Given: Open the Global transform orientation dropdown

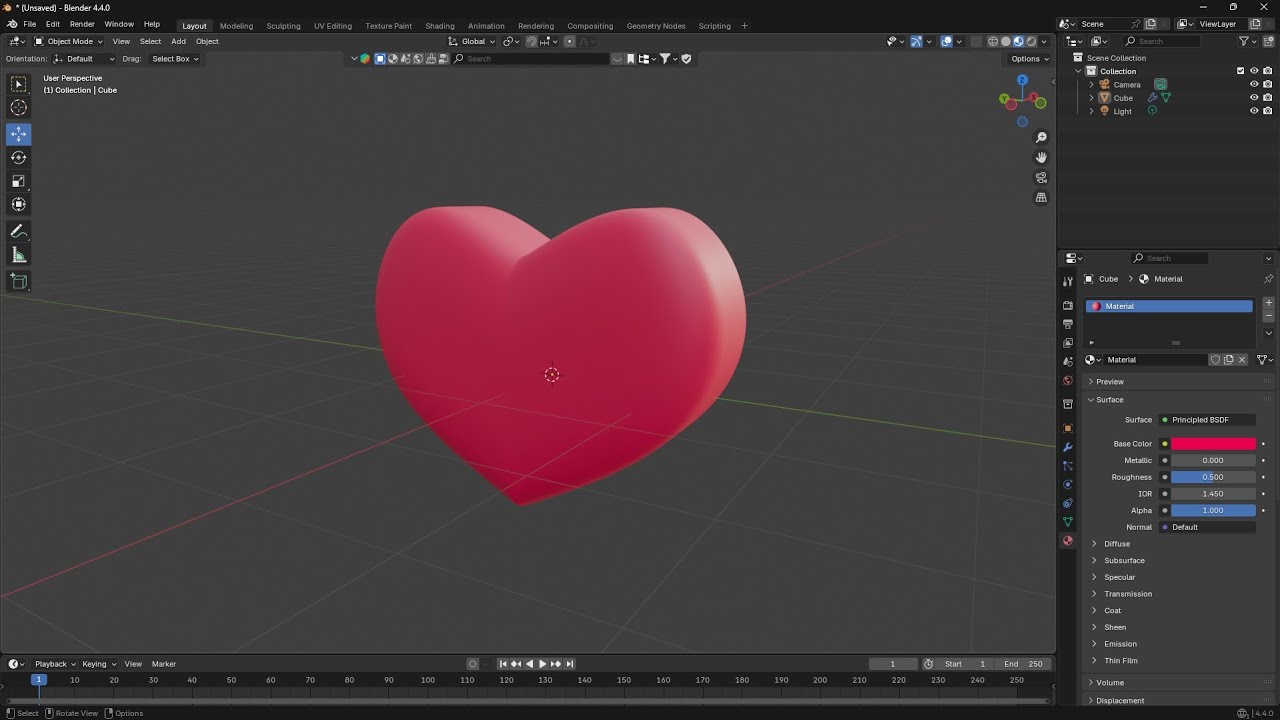Looking at the screenshot, I should coord(471,41).
